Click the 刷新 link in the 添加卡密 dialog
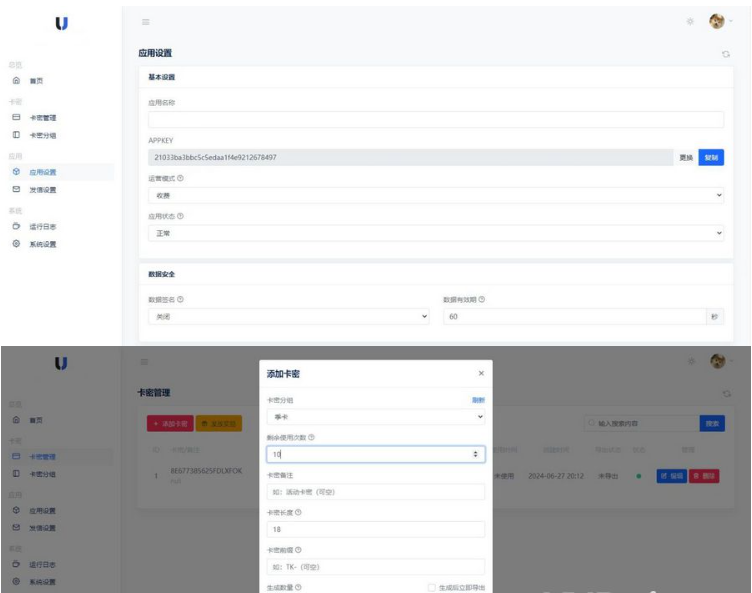 (477, 399)
